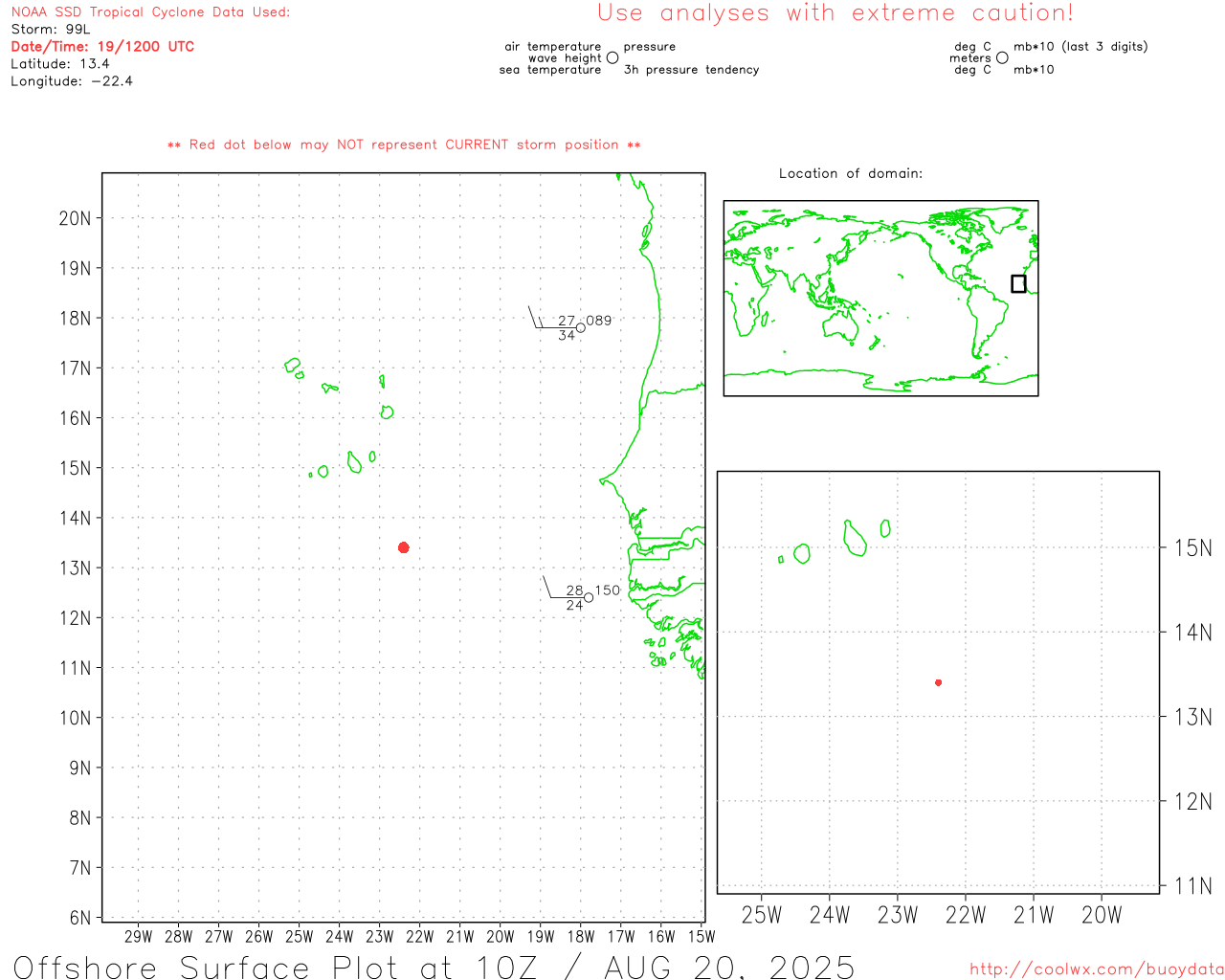Viewport: 1225px width, 980px height.
Task: Open the coolwx.com/buoydata URL text
Action: [1097, 969]
